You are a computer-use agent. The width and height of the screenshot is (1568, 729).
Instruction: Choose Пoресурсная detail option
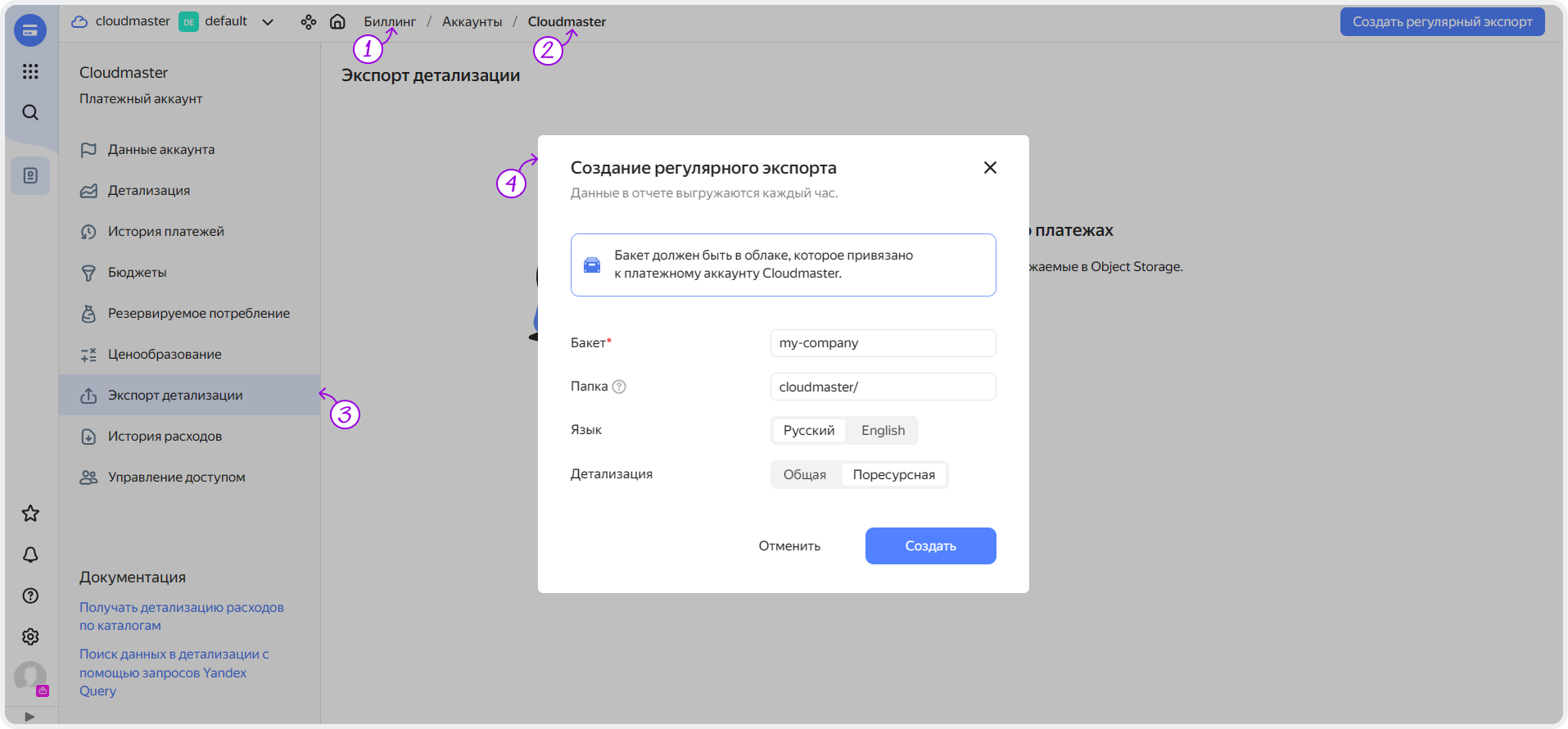tap(893, 474)
